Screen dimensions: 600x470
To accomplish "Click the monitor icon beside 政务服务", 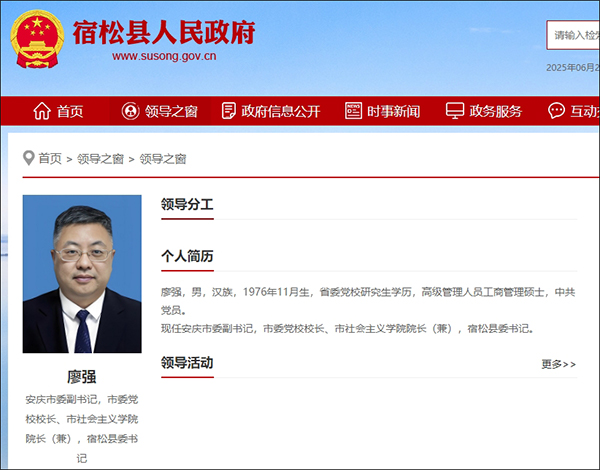I will [x=455, y=111].
